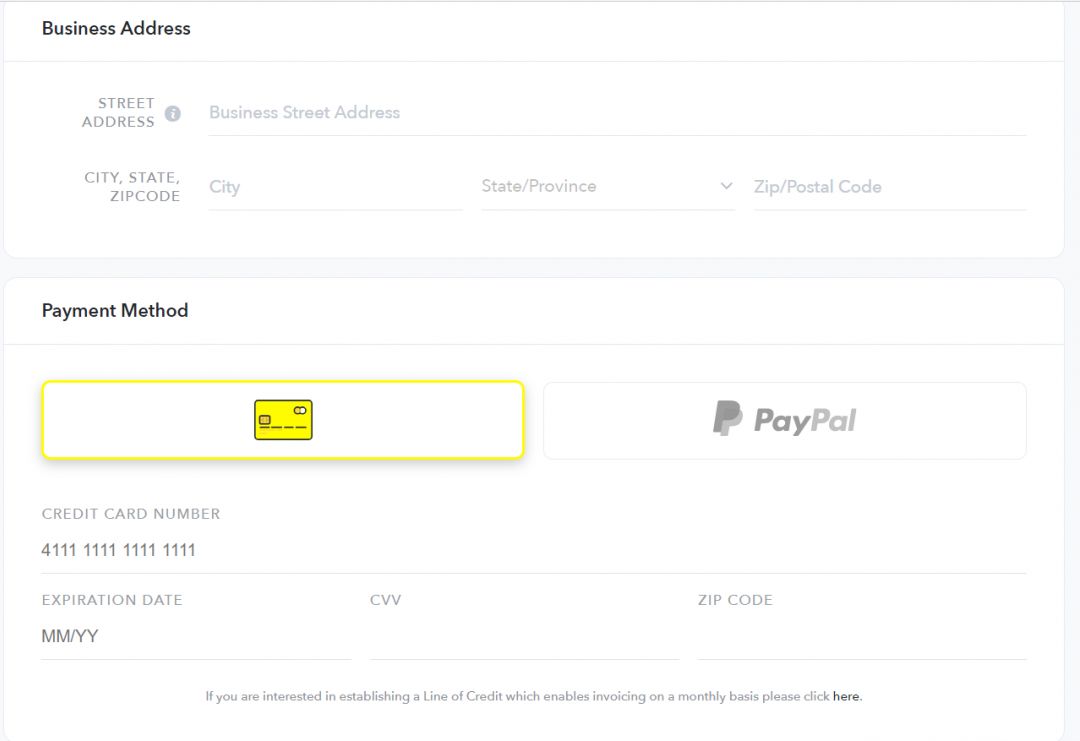1080x741 pixels.
Task: Follow the Line of Credit 'here' link
Action: 846,696
